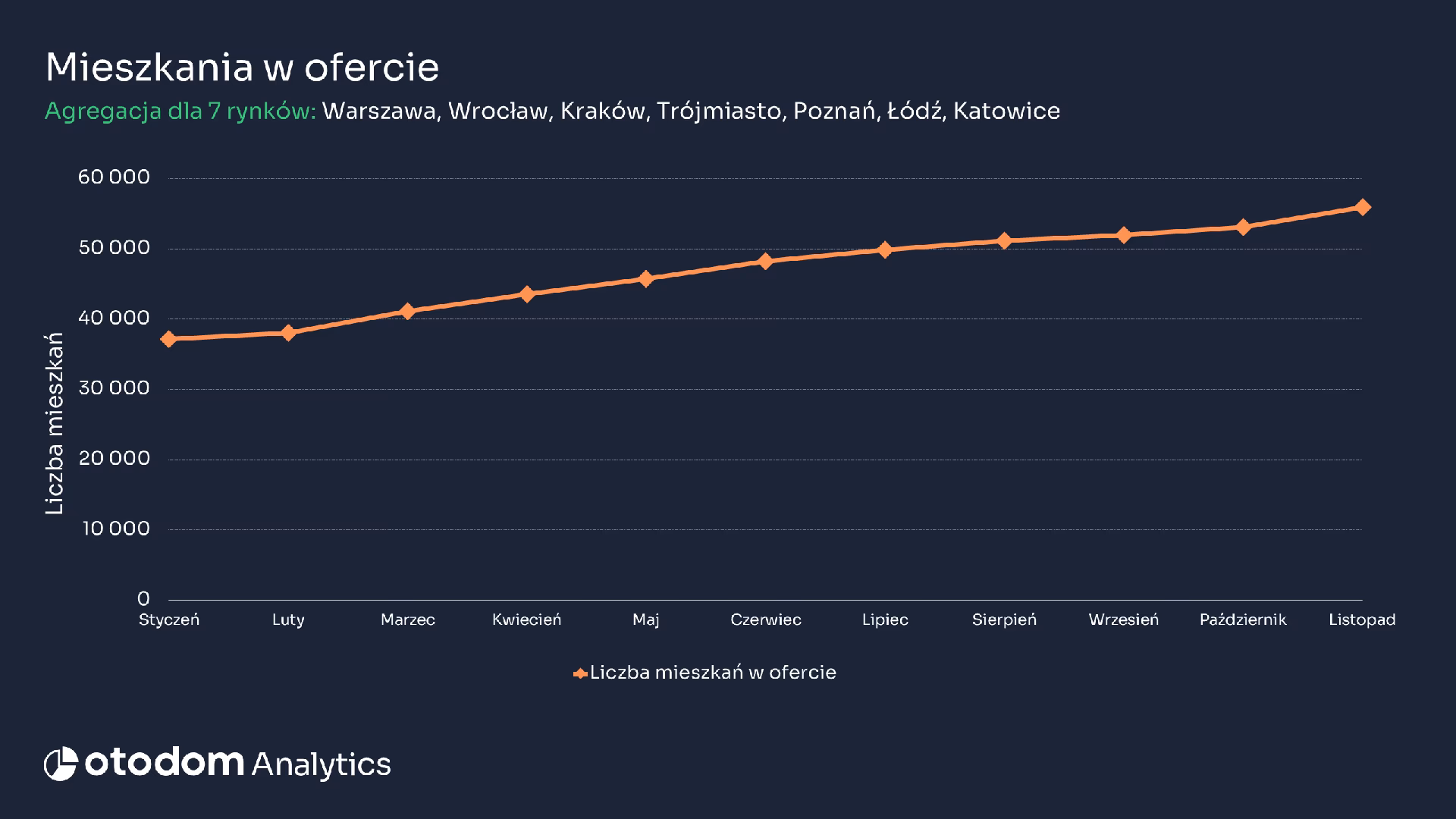Click the Sierpień data point
The height and width of the screenshot is (819, 1456).
(1004, 240)
